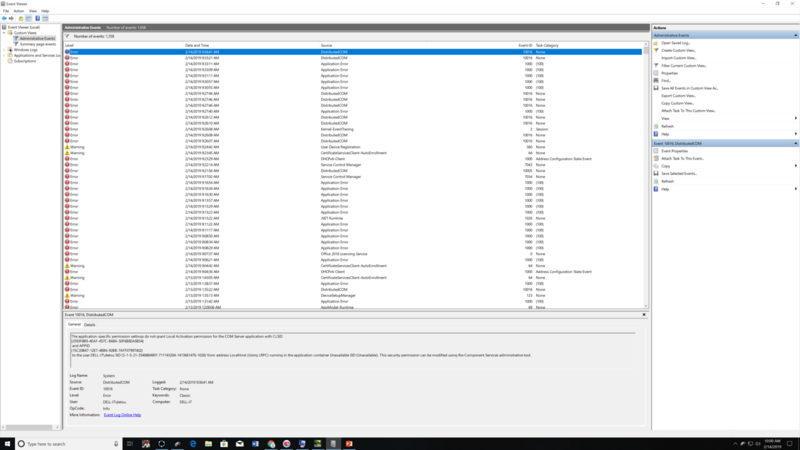Click Refresh under Administrative Events actions
Screen dimensions: 800x450
[667, 126]
